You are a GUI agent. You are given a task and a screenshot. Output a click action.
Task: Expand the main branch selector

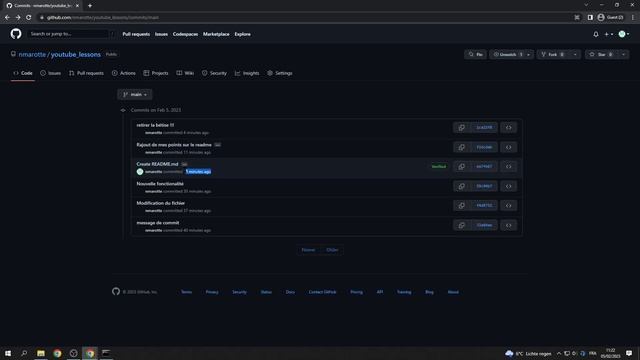point(135,94)
